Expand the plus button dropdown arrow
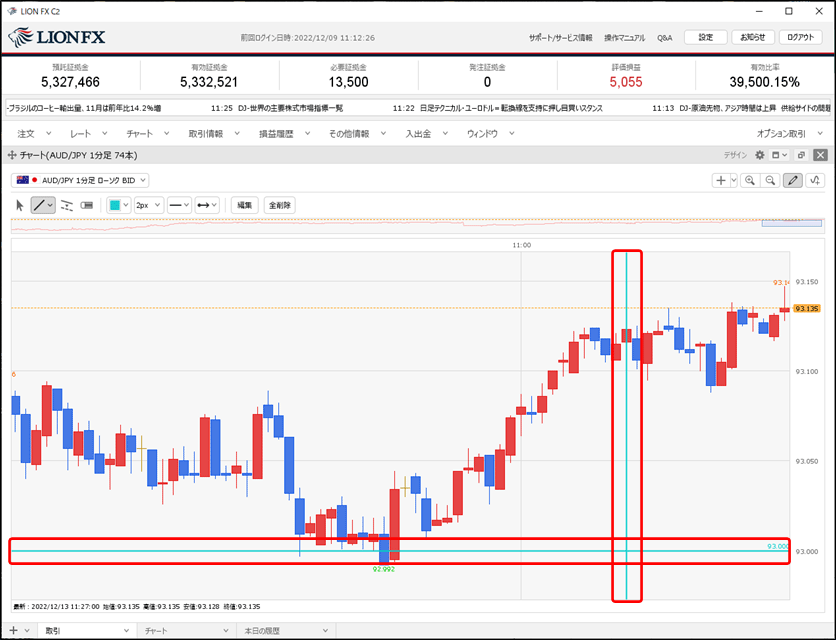Image resolution: width=836 pixels, height=640 pixels. (734, 181)
